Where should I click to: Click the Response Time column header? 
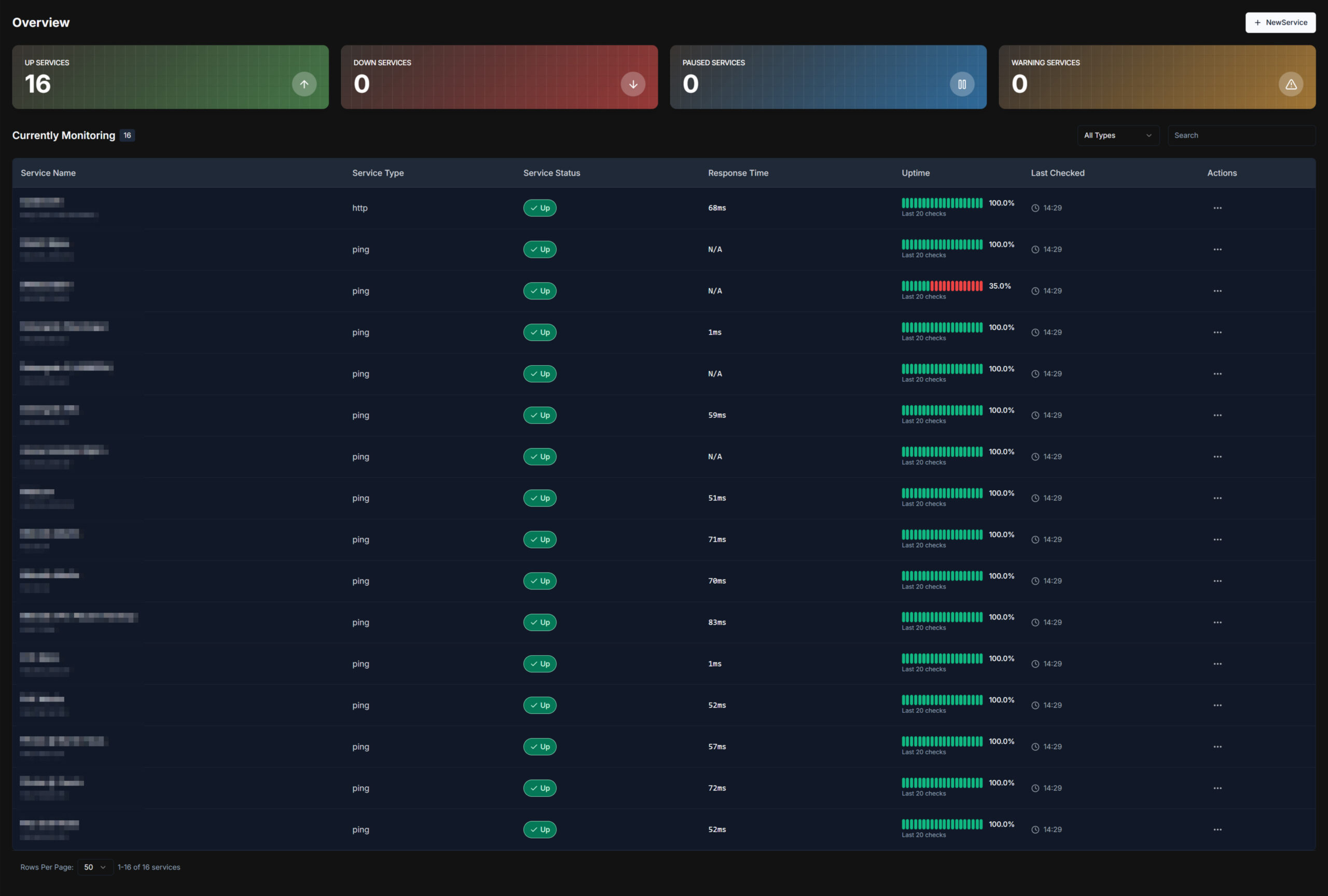point(737,173)
